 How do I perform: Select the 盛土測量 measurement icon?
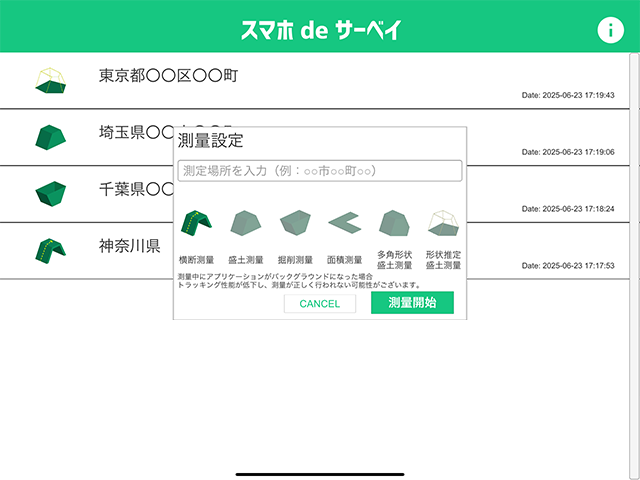pos(245,224)
